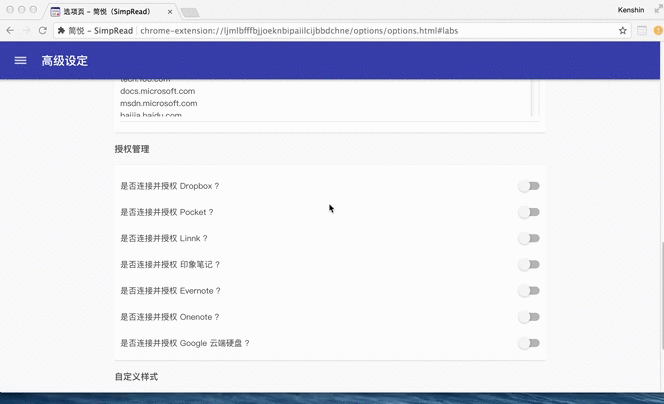Enter fullscreen with the expand arrows icon
The width and height of the screenshot is (664, 404).
tap(658, 10)
